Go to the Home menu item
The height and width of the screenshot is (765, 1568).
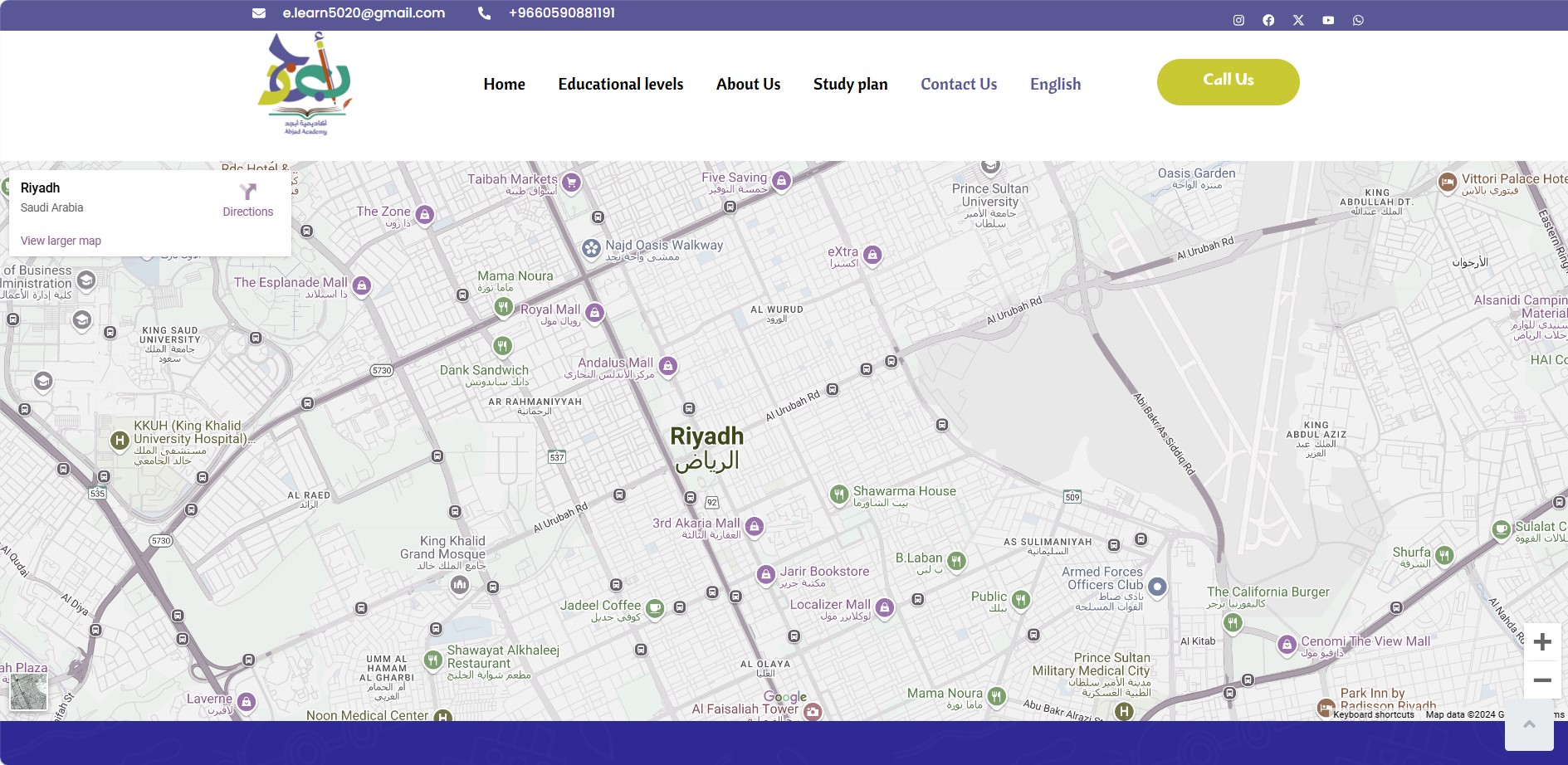point(504,84)
